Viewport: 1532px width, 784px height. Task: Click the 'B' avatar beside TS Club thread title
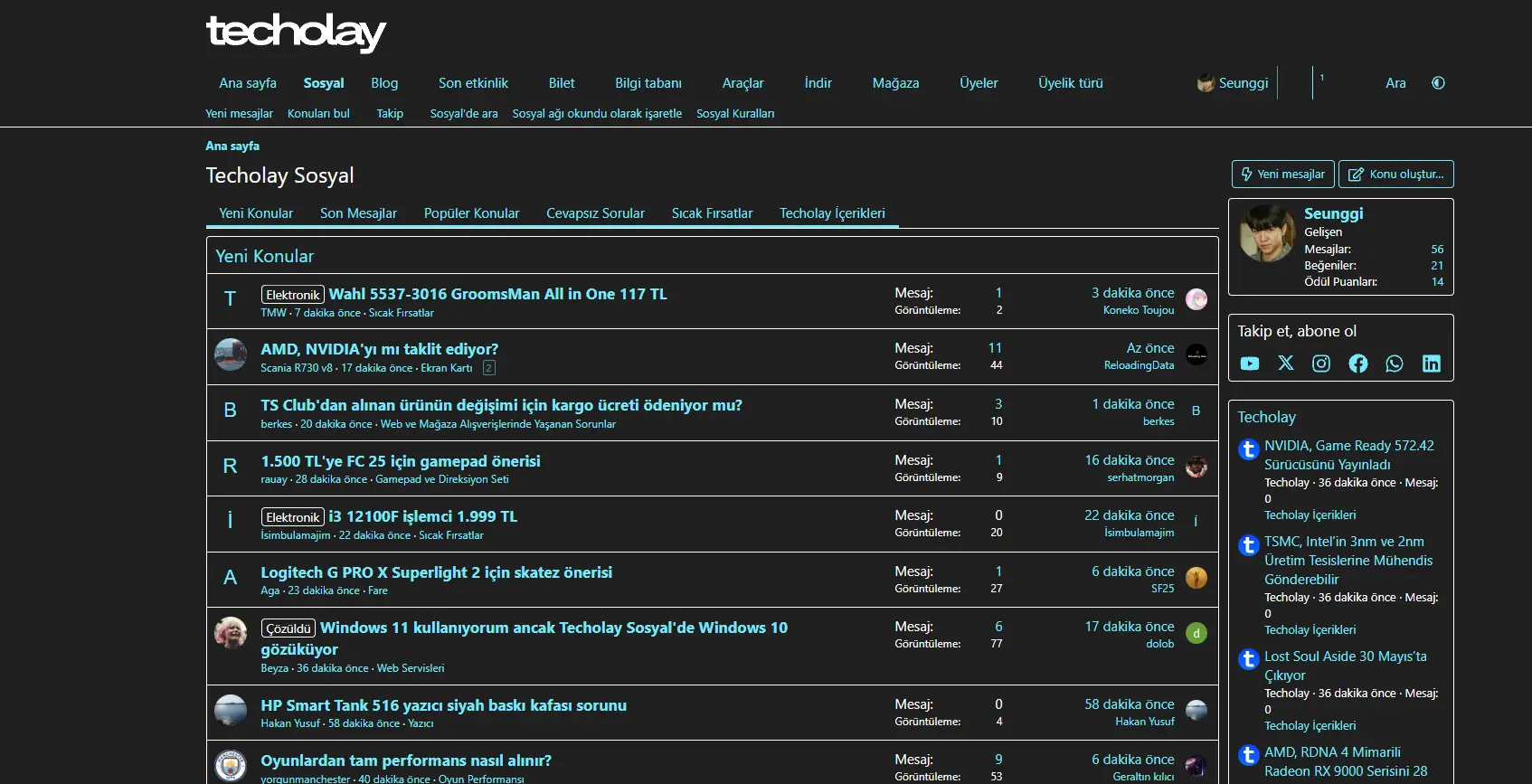(x=231, y=411)
